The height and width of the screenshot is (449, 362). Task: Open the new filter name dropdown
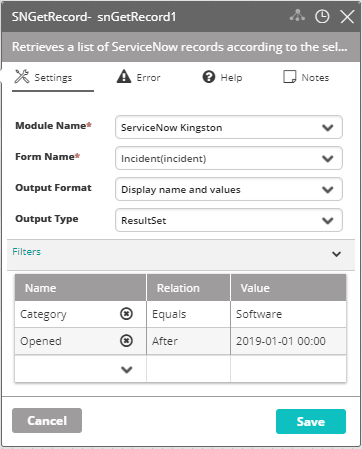[x=127, y=369]
